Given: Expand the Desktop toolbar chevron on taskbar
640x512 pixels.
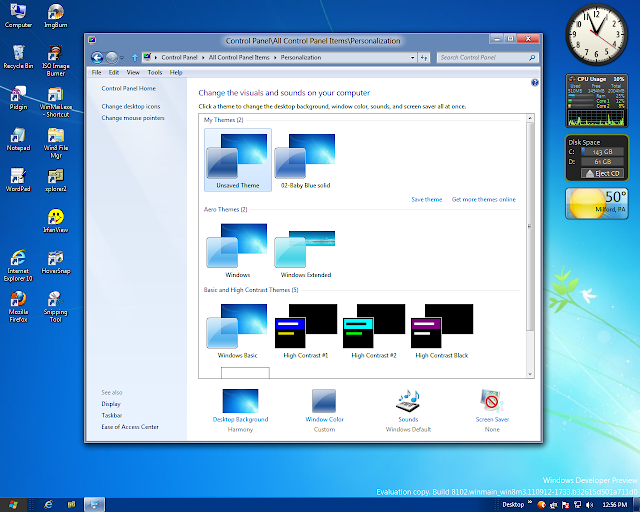Looking at the screenshot, I should point(530,502).
